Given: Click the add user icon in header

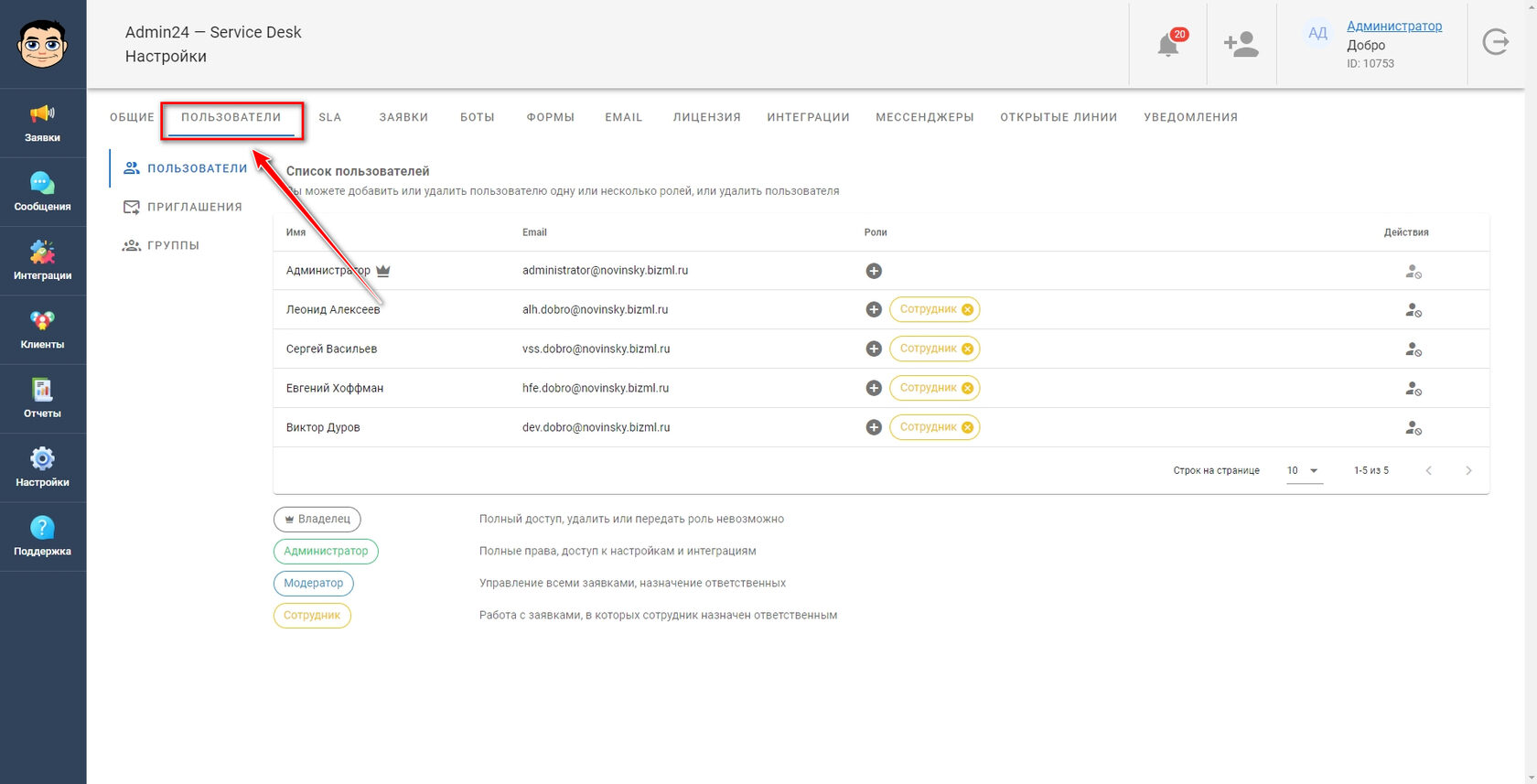Looking at the screenshot, I should (1241, 44).
